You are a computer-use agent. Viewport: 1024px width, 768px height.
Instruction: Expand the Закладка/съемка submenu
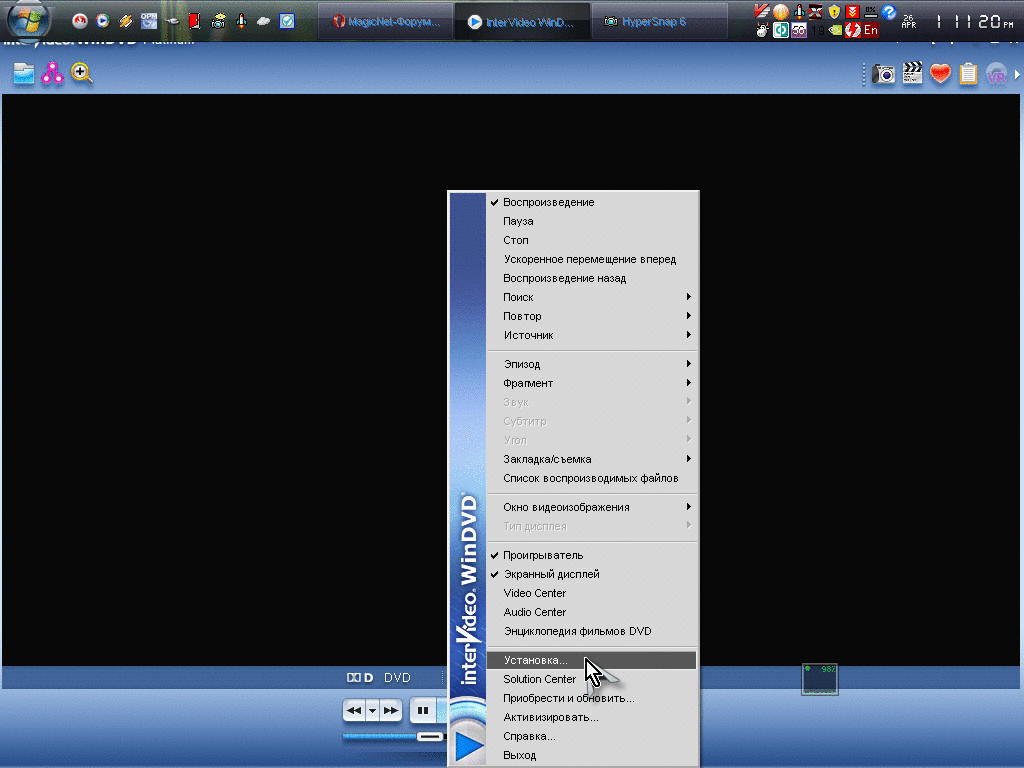coord(592,459)
